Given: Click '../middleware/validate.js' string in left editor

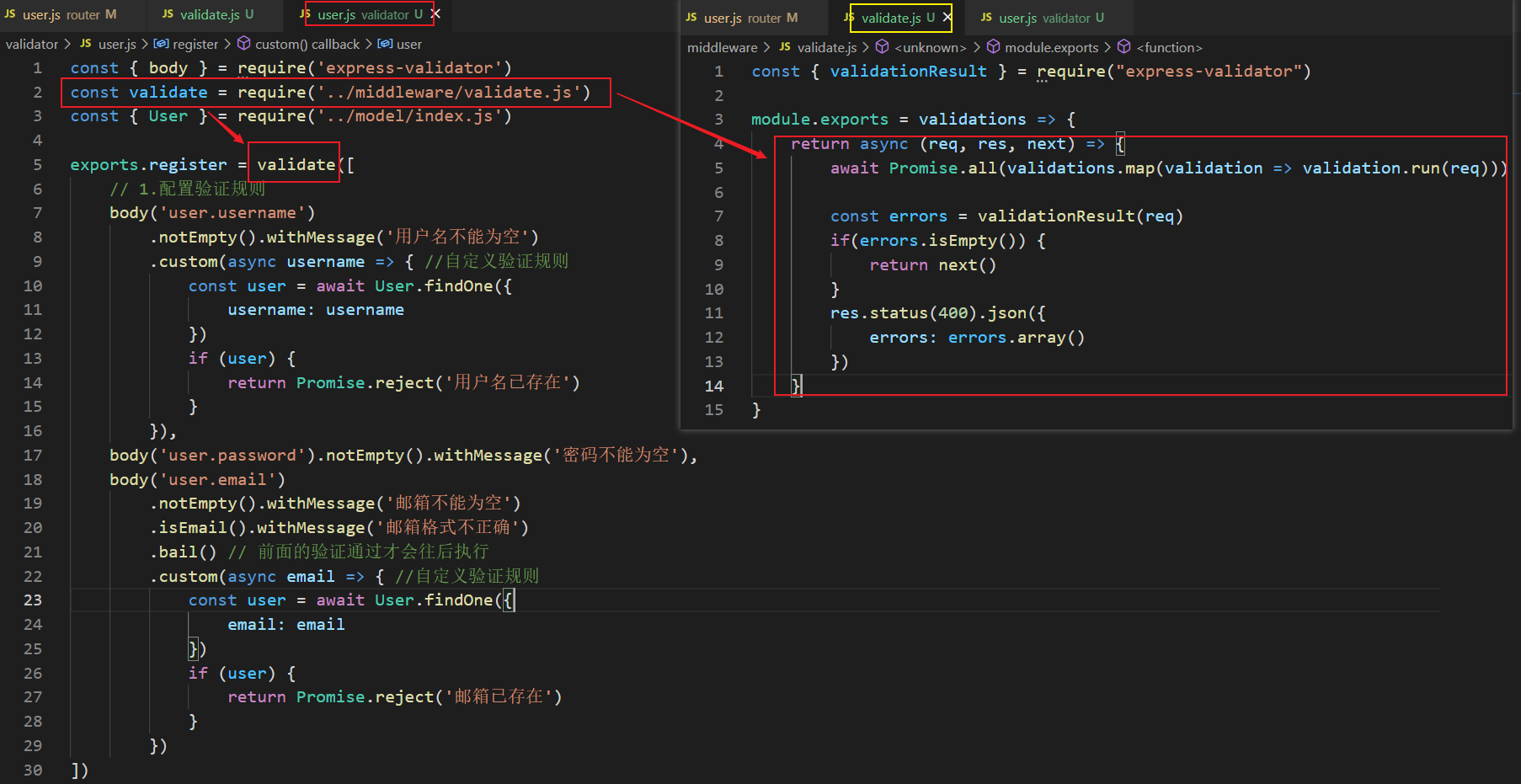Looking at the screenshot, I should (x=449, y=92).
